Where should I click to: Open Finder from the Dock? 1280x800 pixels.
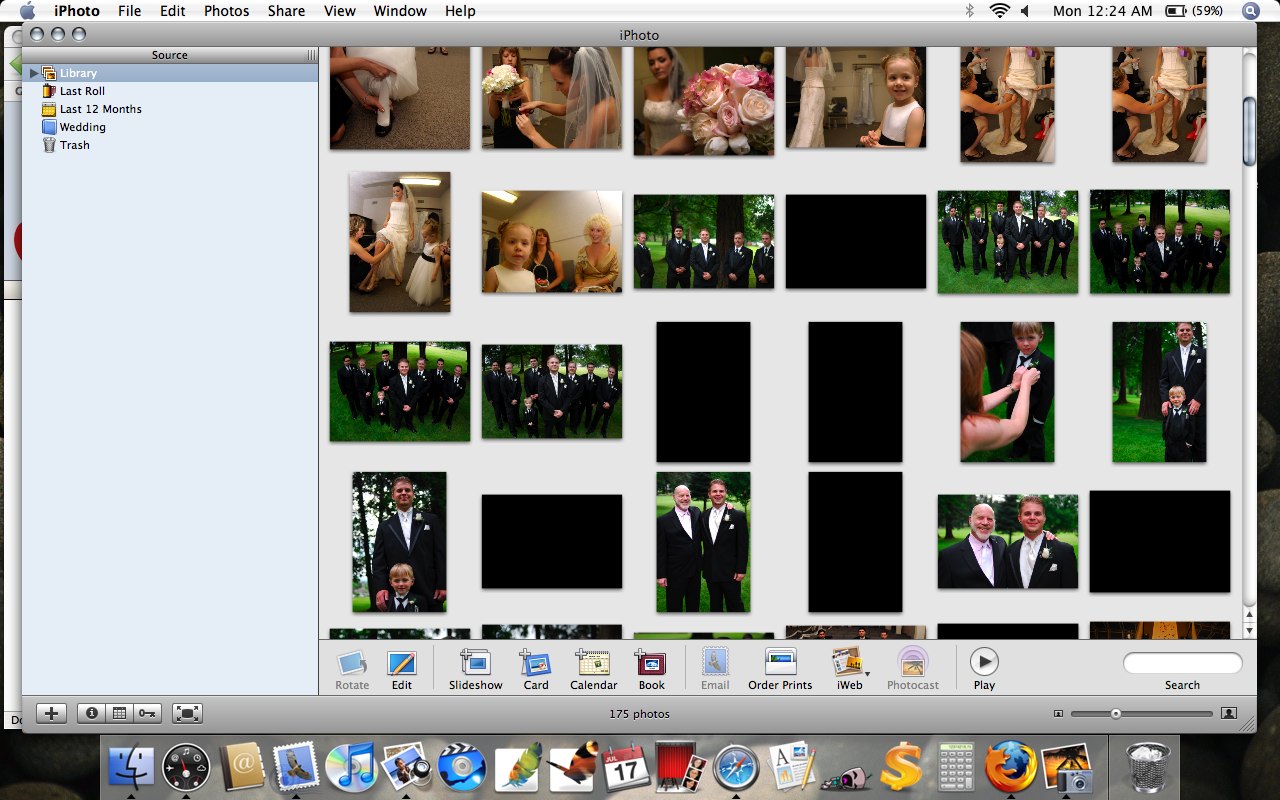pyautogui.click(x=131, y=767)
